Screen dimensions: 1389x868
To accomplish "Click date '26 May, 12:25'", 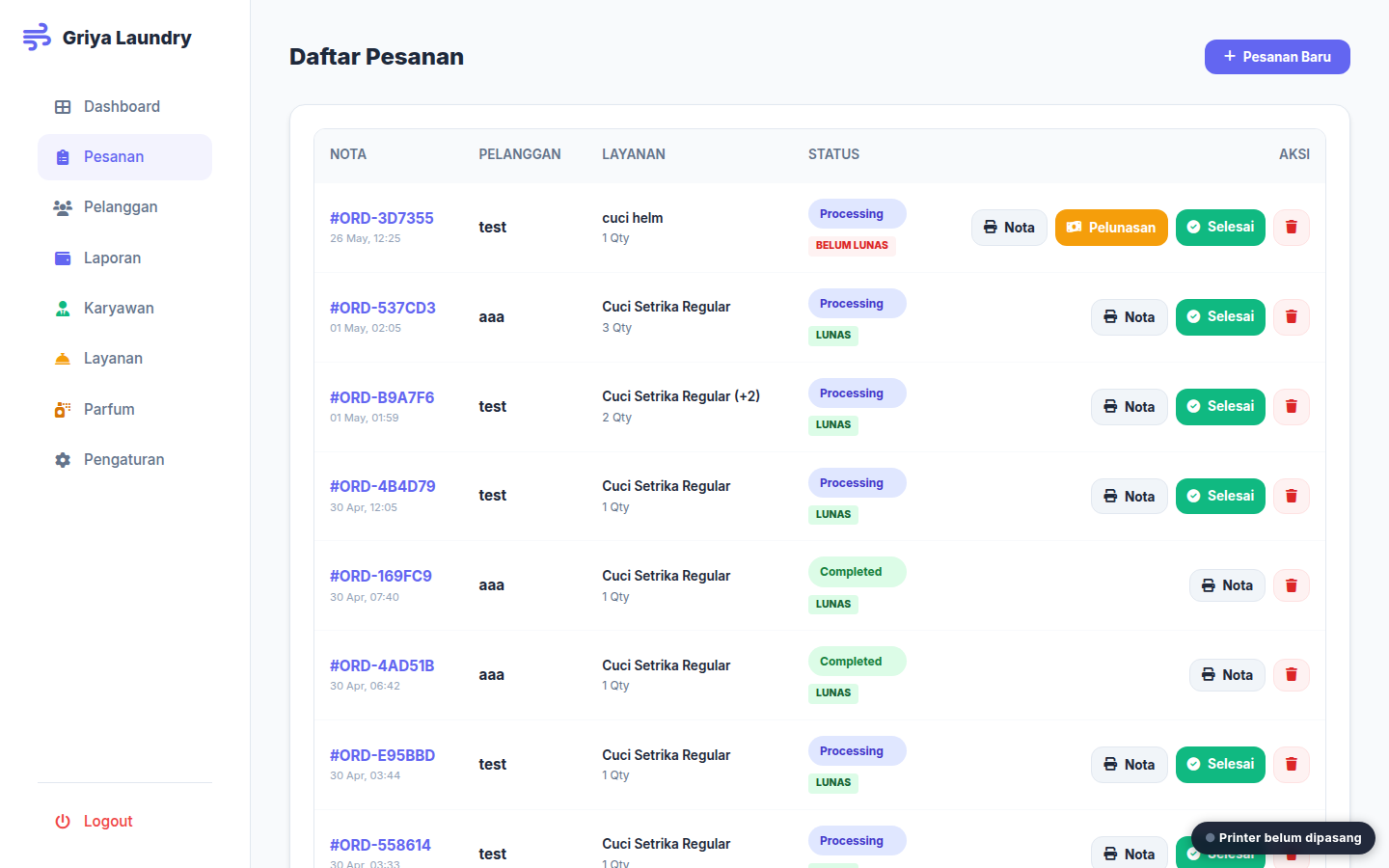I will tap(366, 238).
